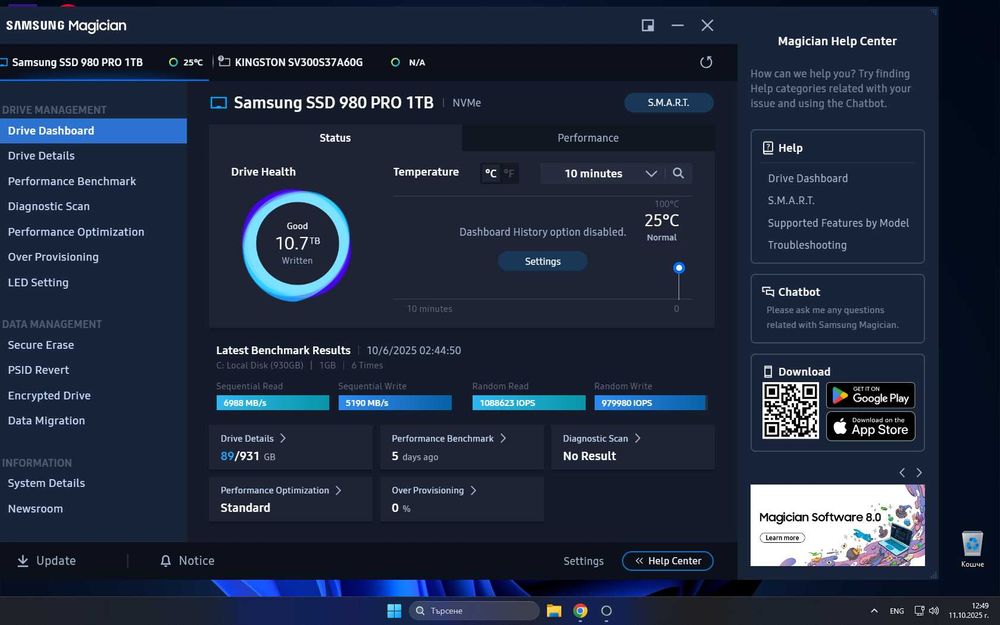Click the refresh drives icon
Screen dimensions: 1000x625
(x=705, y=62)
